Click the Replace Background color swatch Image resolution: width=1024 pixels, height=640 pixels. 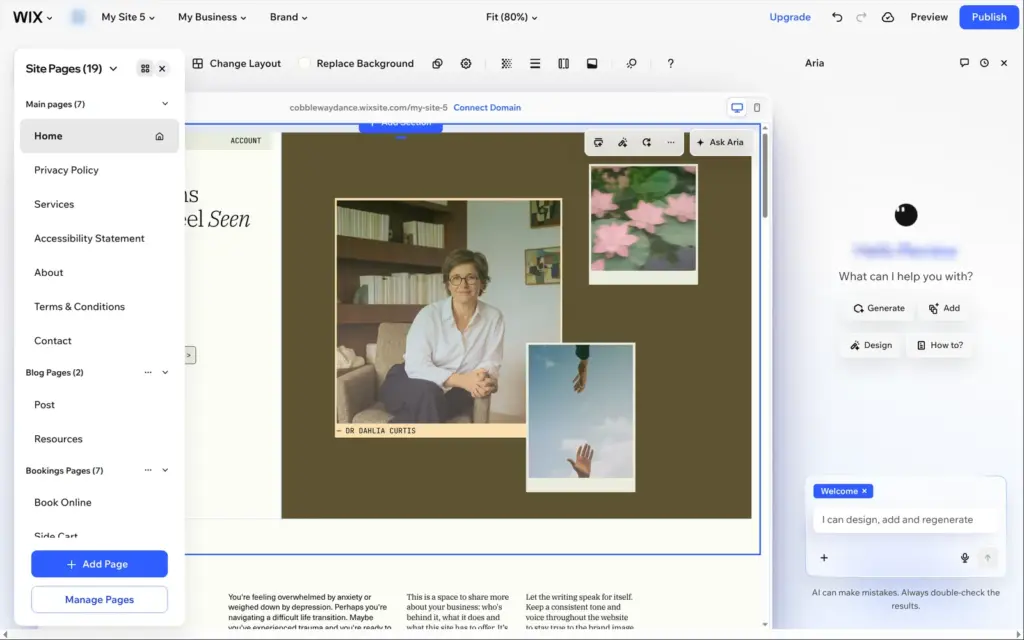(x=304, y=63)
